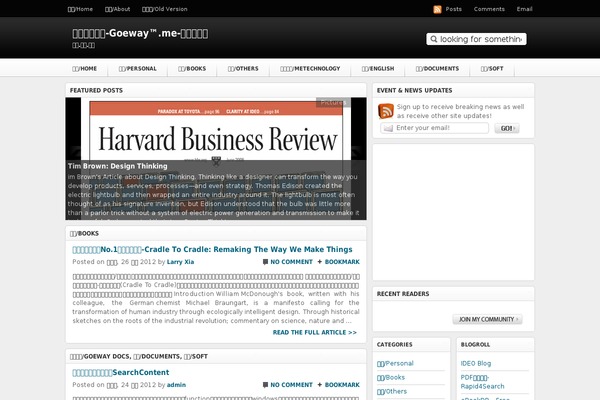Click BOOKMARK on Cradle To Cradle post
The width and height of the screenshot is (600, 400).
[x=342, y=262]
